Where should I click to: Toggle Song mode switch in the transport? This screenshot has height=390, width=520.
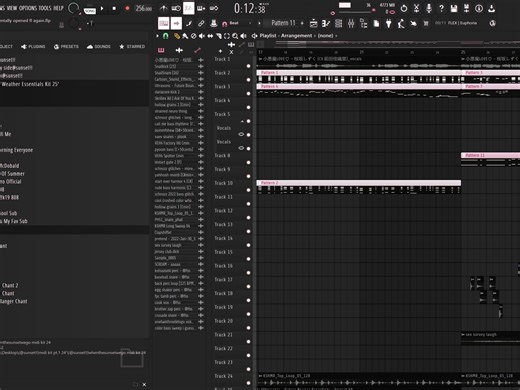pyautogui.click(x=89, y=10)
